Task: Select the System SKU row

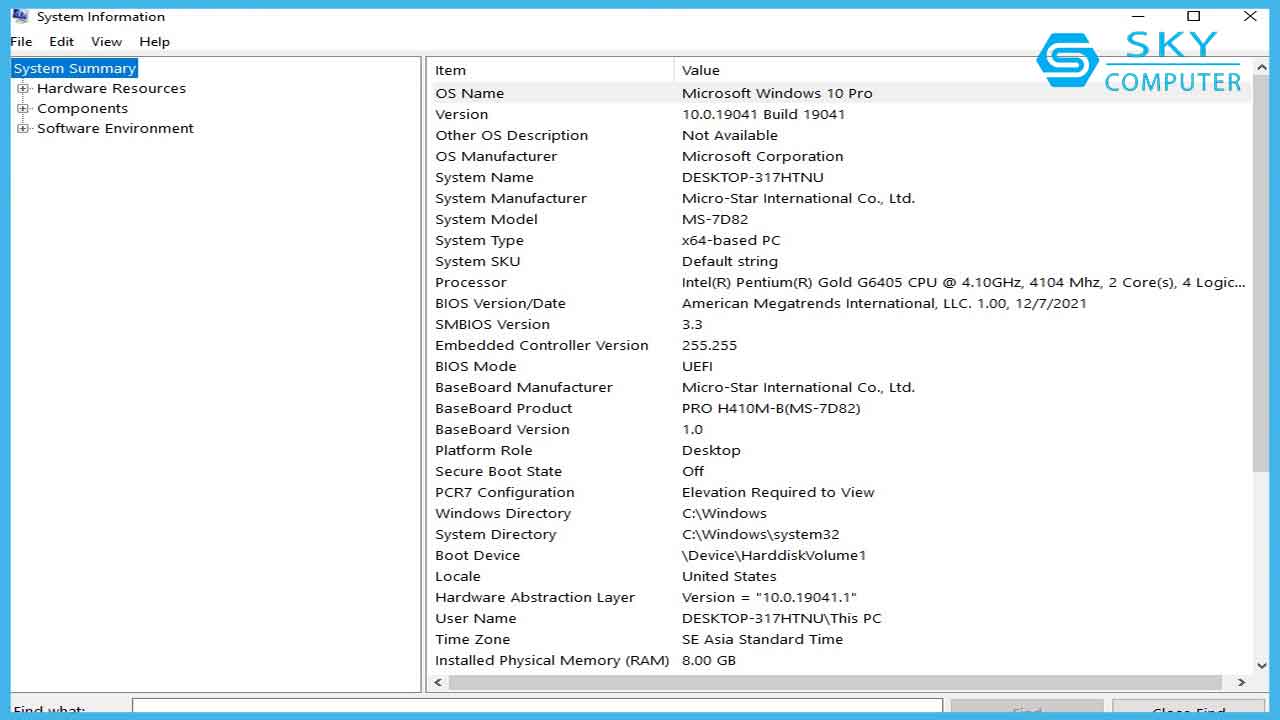Action: pos(840,261)
